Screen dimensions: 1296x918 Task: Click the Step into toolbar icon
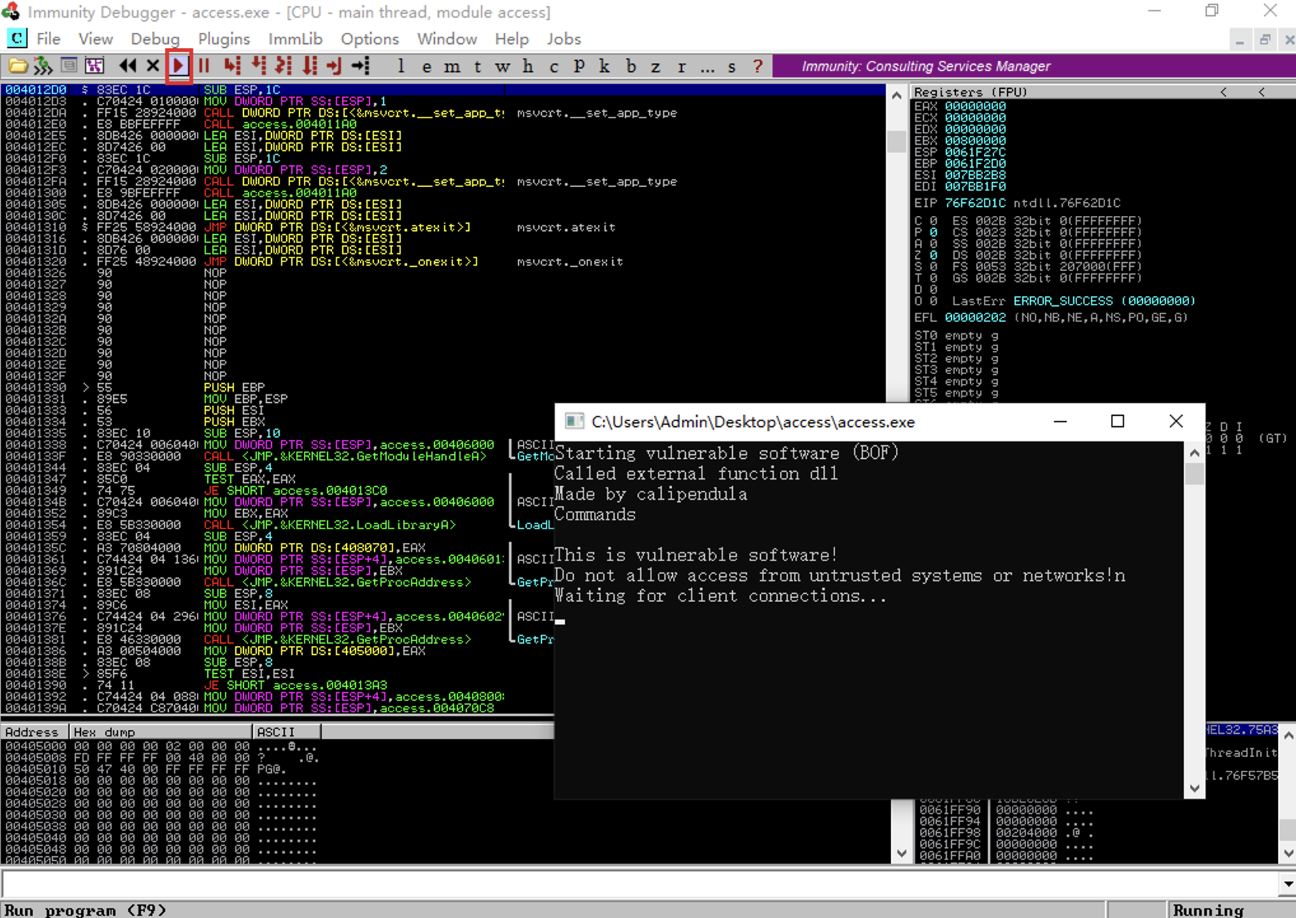click(233, 66)
